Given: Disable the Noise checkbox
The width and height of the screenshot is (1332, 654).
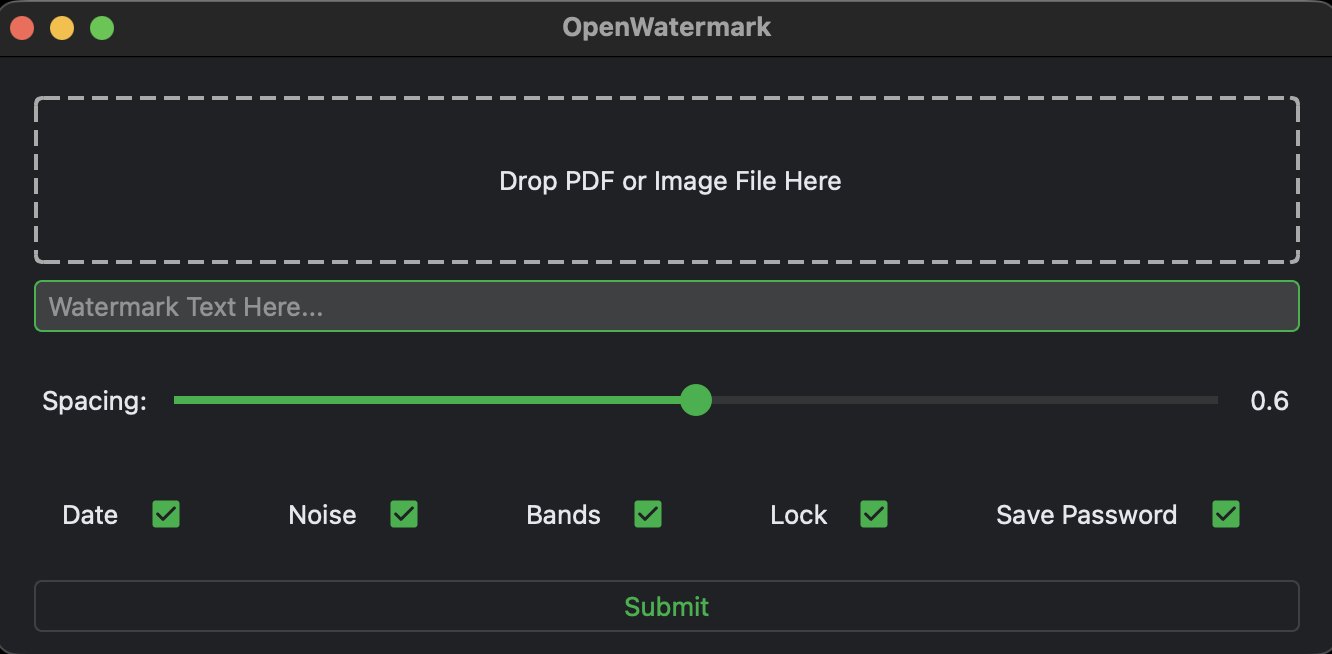Looking at the screenshot, I should pos(404,514).
